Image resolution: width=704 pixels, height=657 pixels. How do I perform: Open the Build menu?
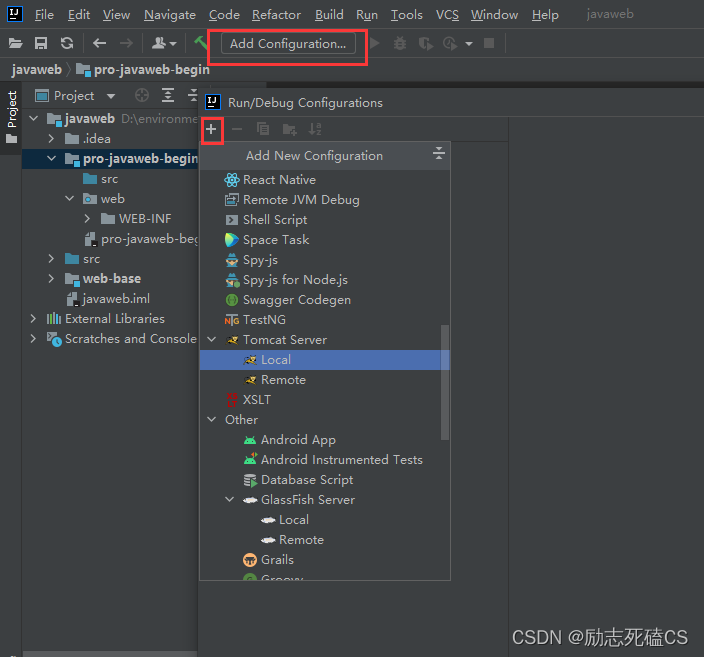pyautogui.click(x=329, y=15)
